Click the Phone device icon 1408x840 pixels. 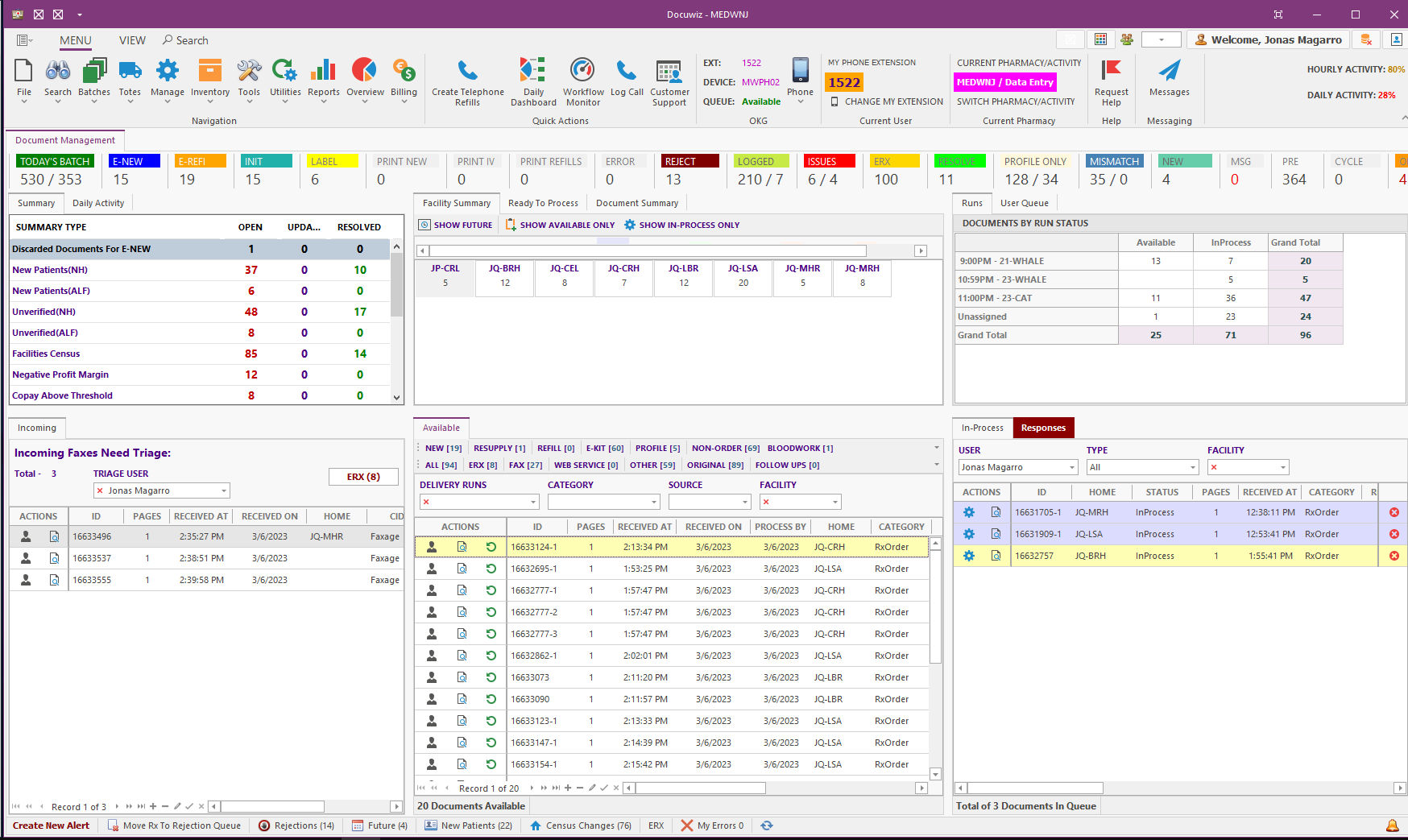point(800,71)
